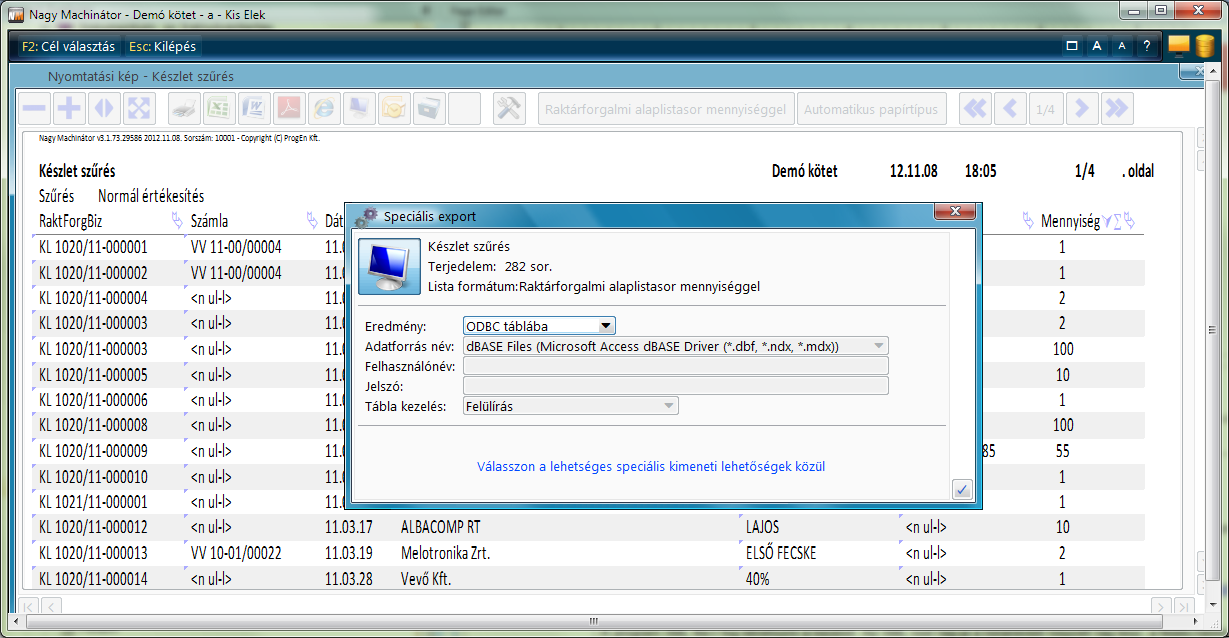Screen dimensions: 1229x638
Task: Print the report using the printer icon
Action: 184,108
